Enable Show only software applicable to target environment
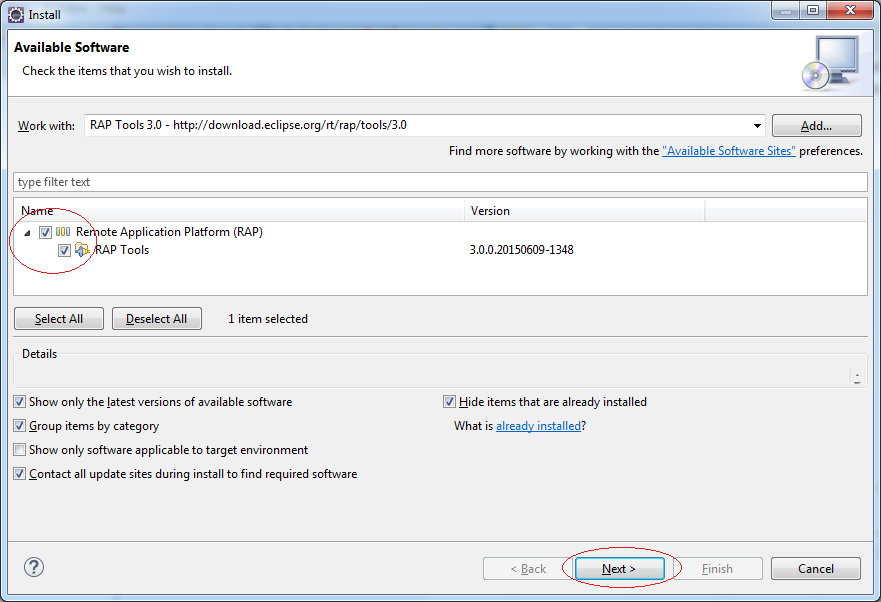This screenshot has height=602, width=881. point(20,450)
